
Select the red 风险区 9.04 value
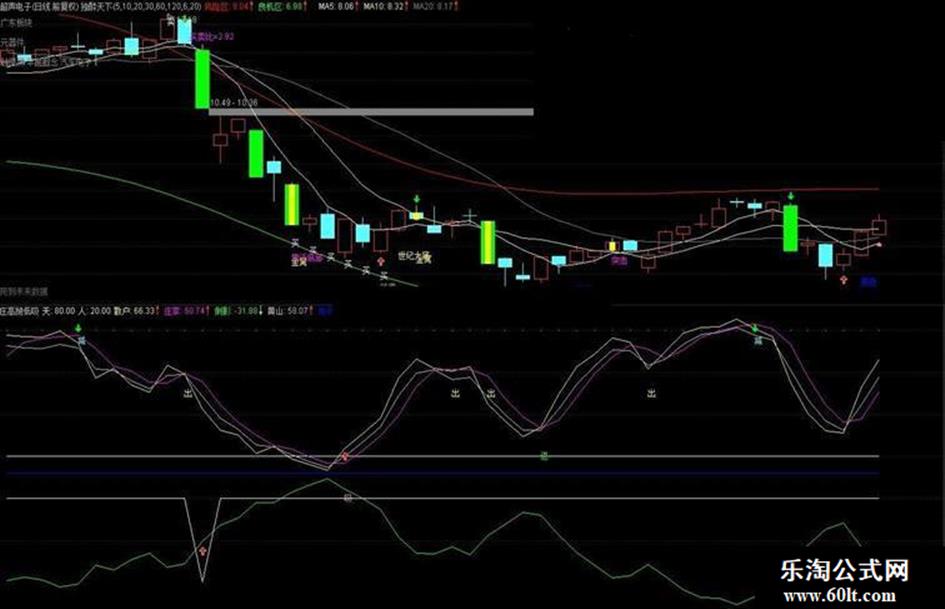230,7
